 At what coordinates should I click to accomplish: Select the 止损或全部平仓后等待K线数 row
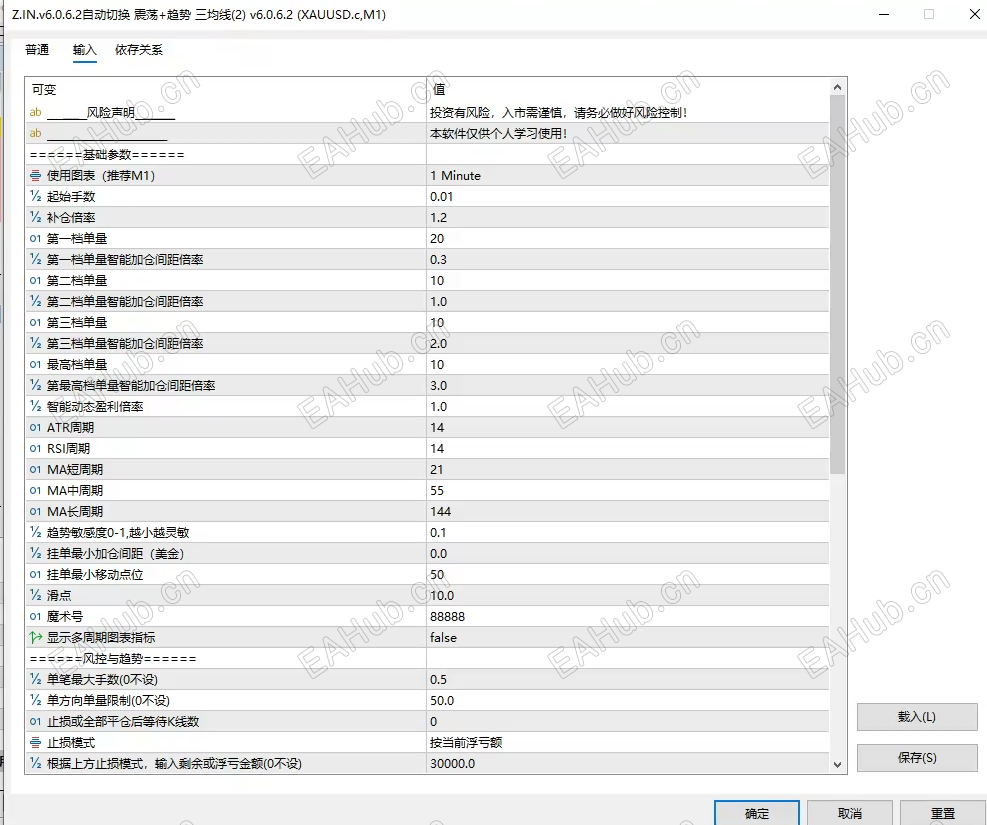pos(427,721)
